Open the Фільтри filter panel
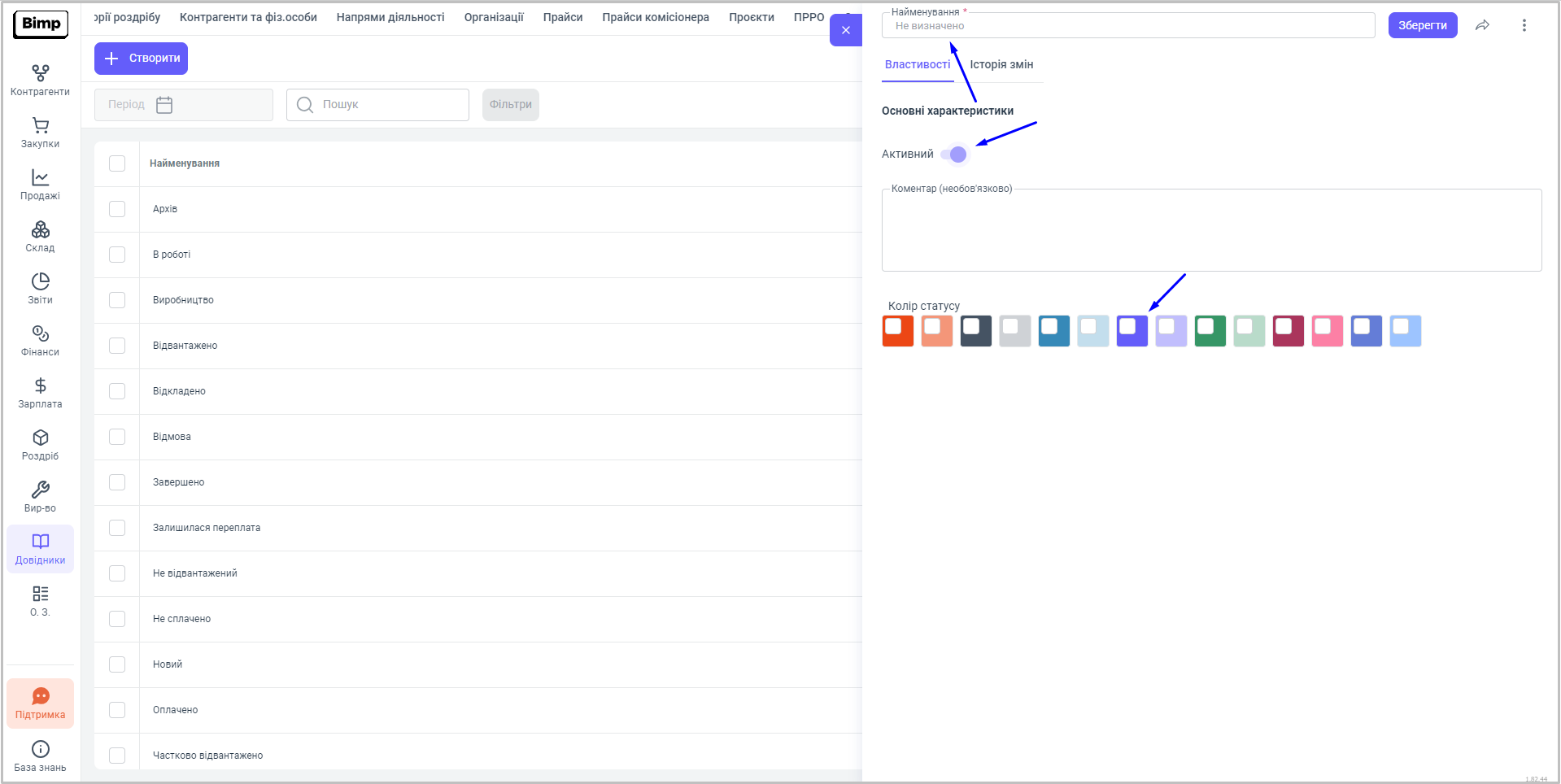 510,105
